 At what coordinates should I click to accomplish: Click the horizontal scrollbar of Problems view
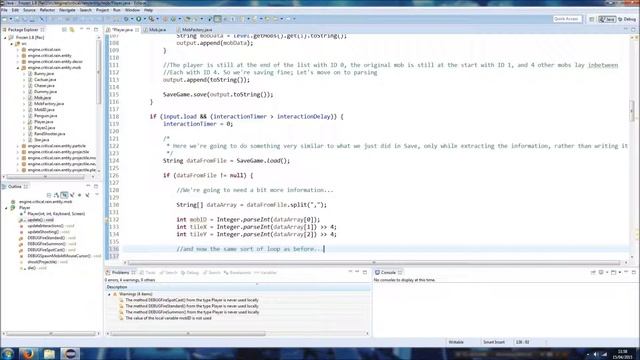189,333
